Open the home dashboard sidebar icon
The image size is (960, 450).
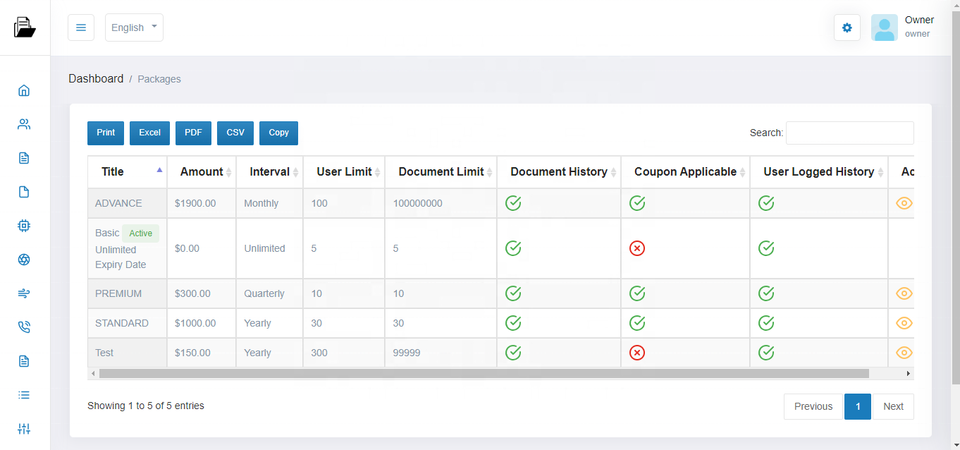point(24,91)
